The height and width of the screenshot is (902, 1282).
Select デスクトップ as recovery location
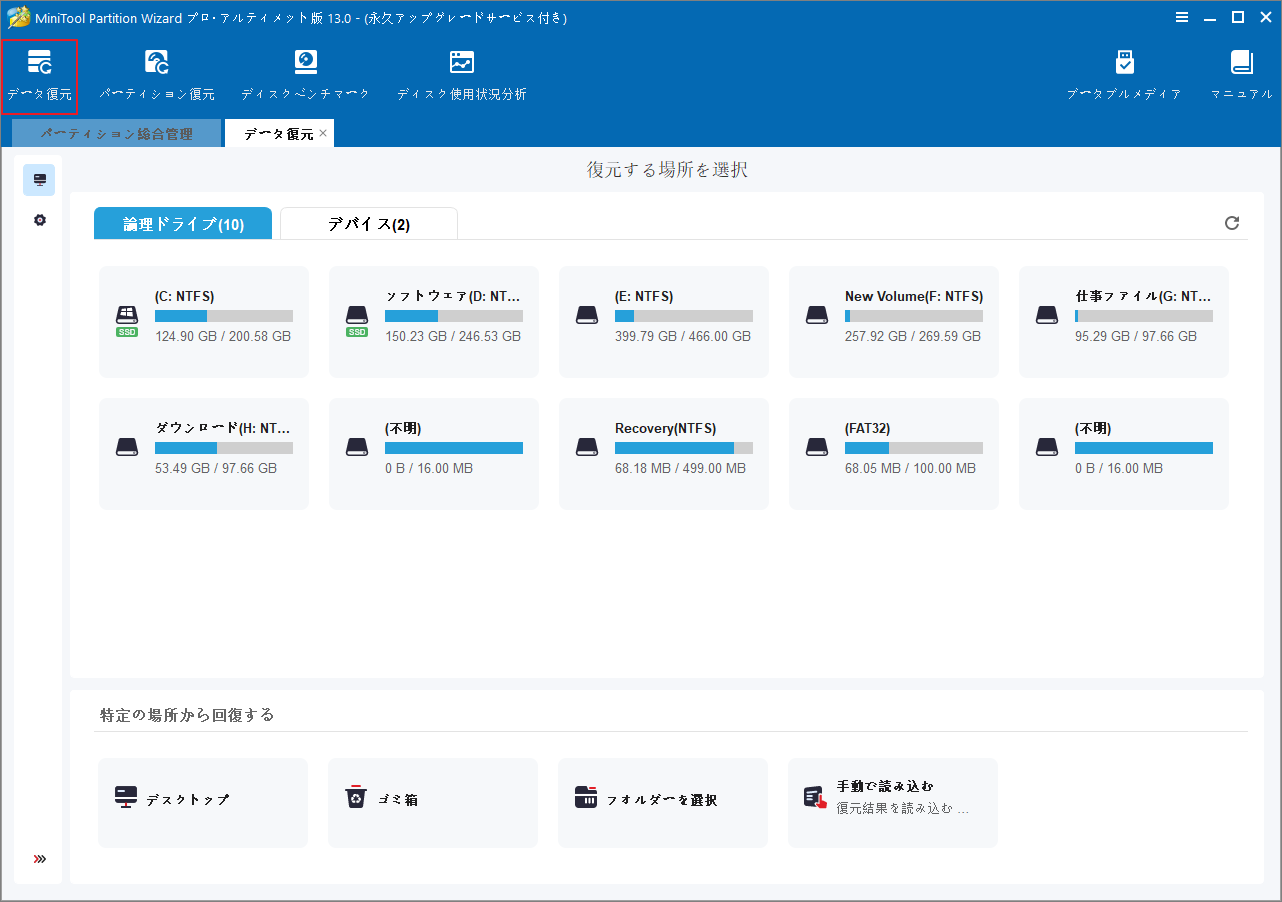[x=202, y=802]
